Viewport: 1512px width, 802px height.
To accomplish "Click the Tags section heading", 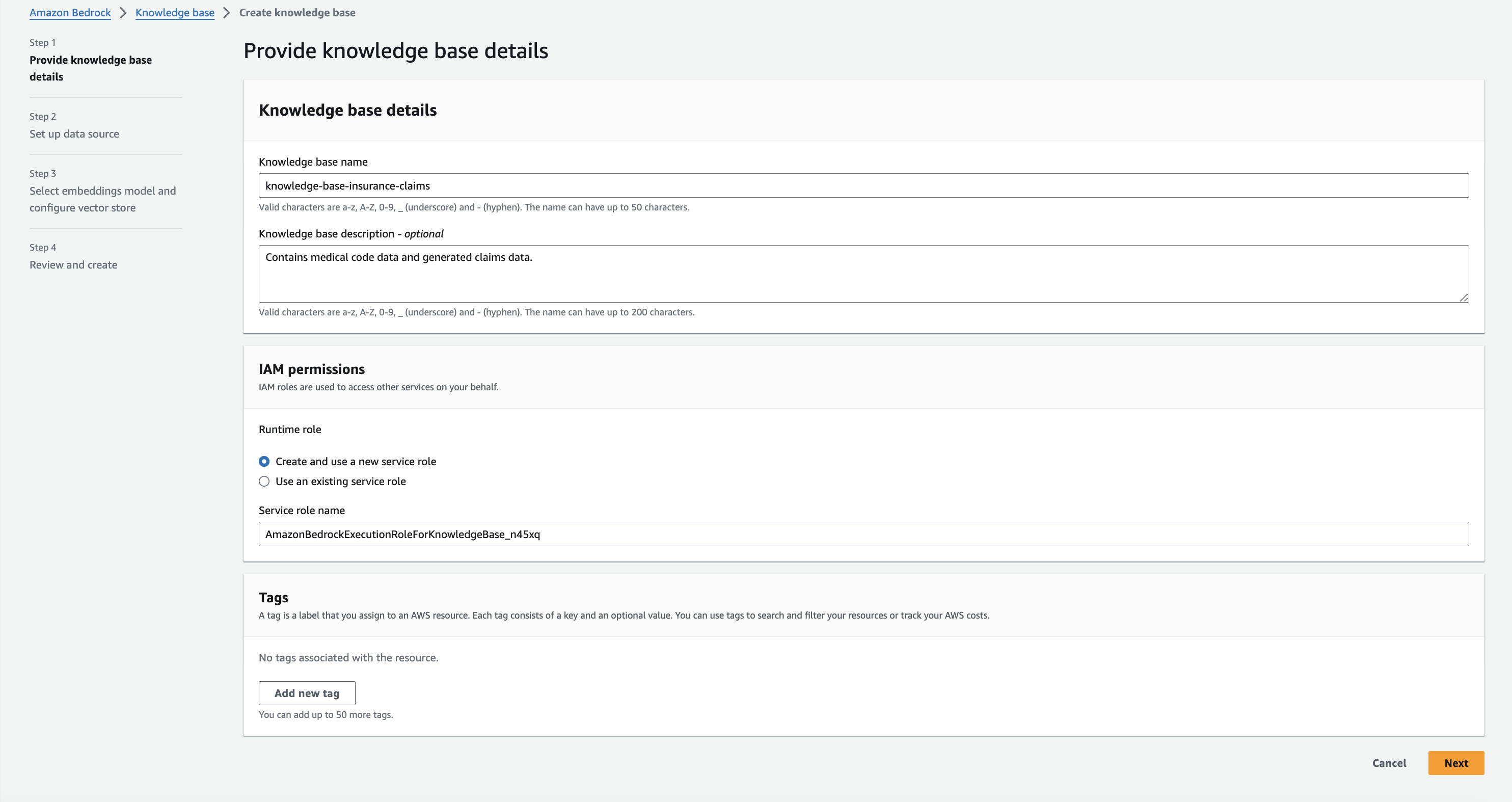I will 273,597.
